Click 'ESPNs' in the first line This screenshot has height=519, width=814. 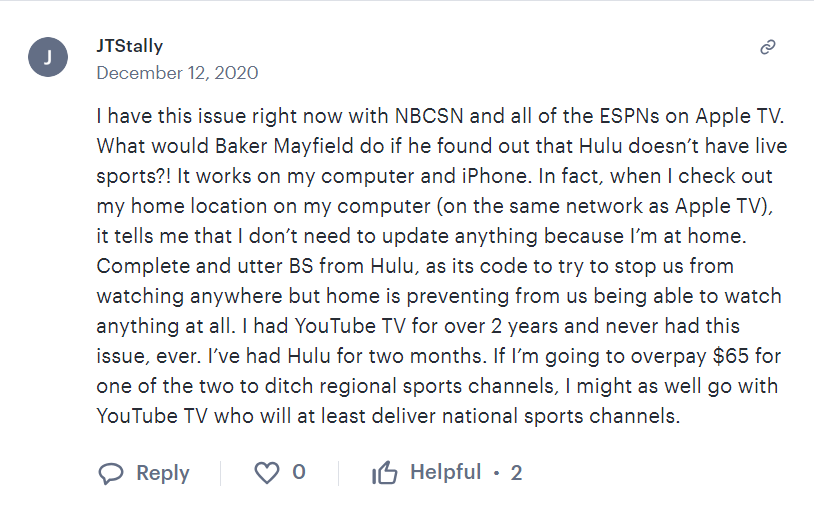tap(630, 116)
